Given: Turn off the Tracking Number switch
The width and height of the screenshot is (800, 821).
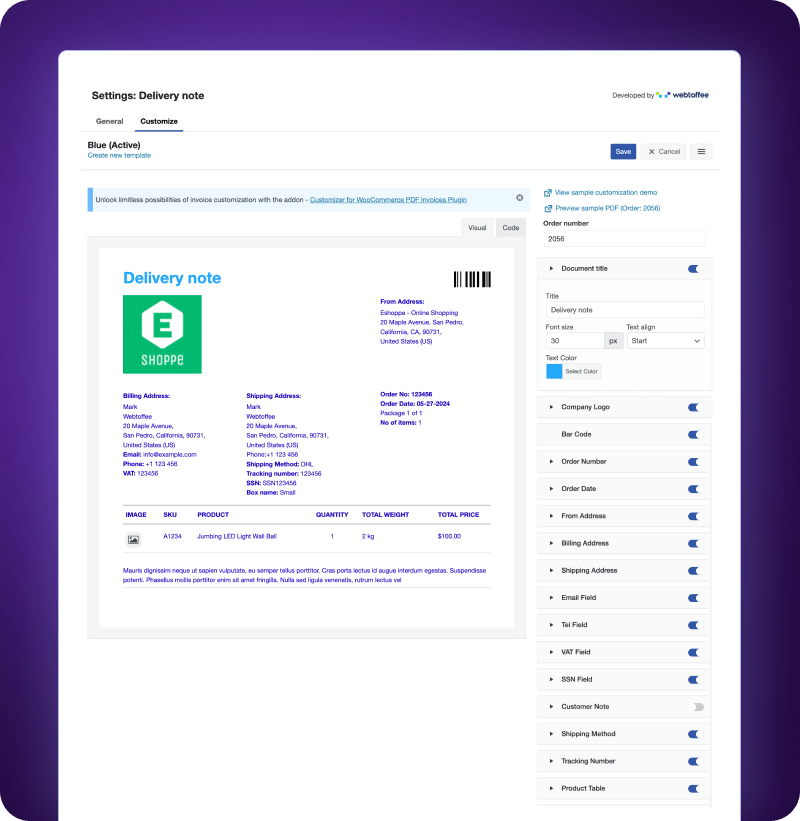Looking at the screenshot, I should coord(694,761).
